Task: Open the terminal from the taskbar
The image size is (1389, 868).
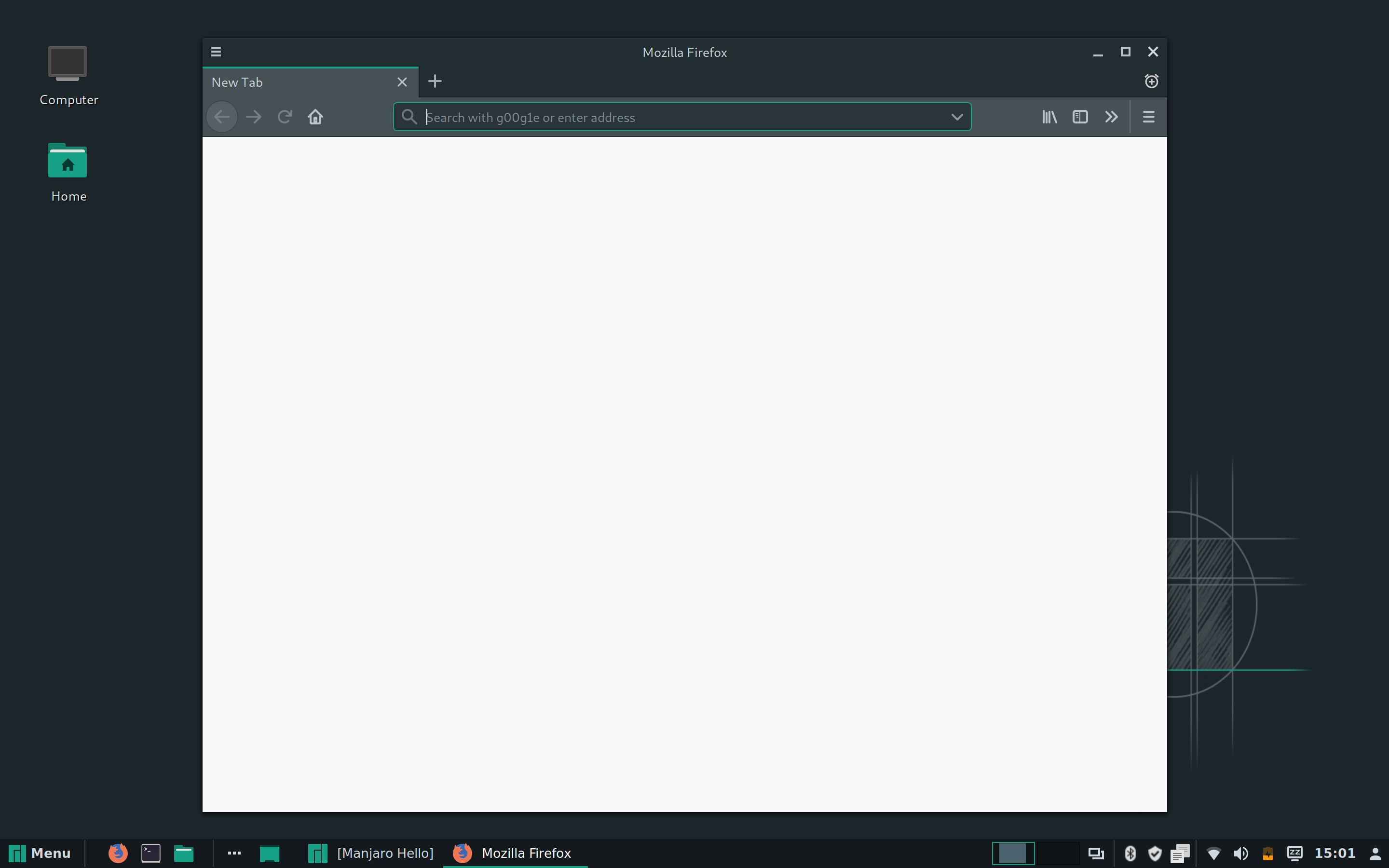Action: click(150, 853)
